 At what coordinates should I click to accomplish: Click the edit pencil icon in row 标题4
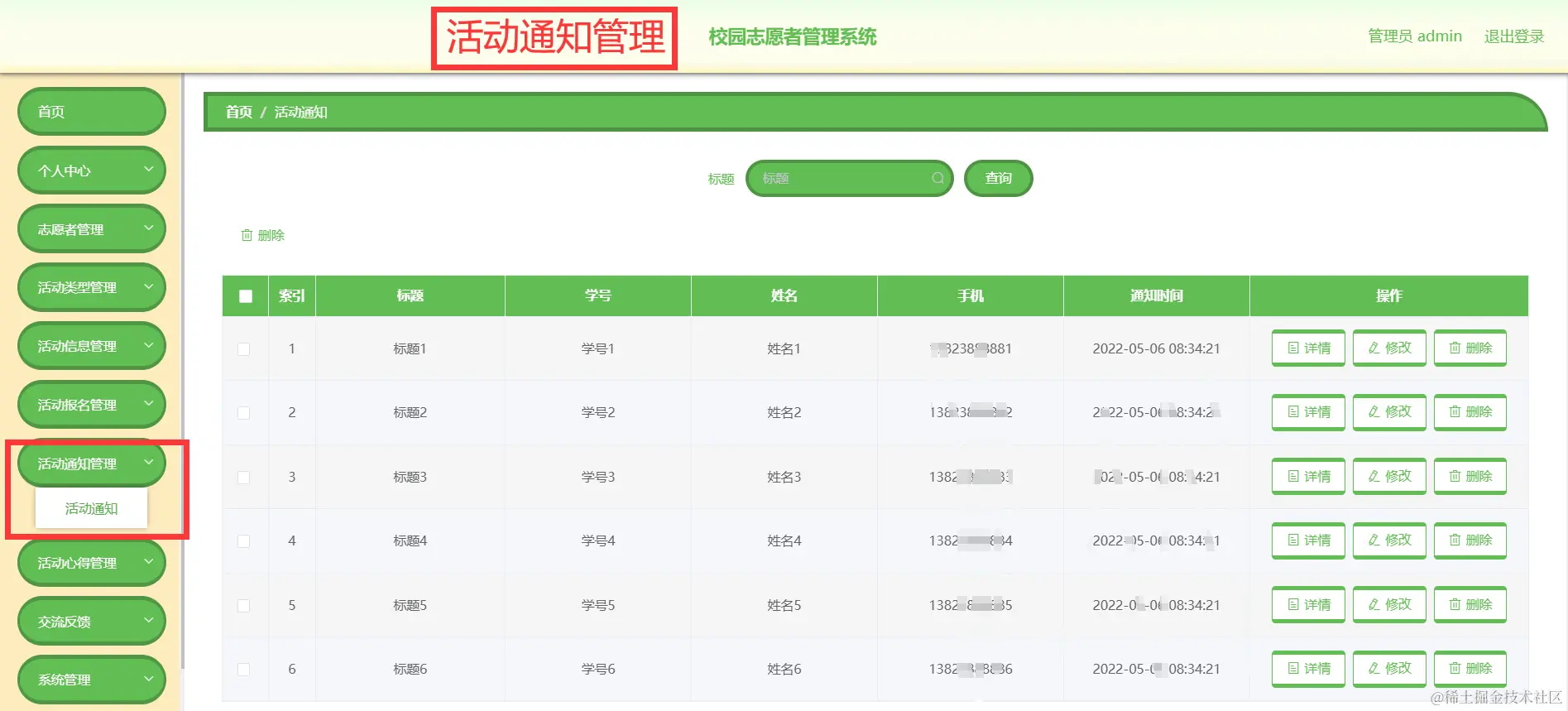pos(1374,540)
